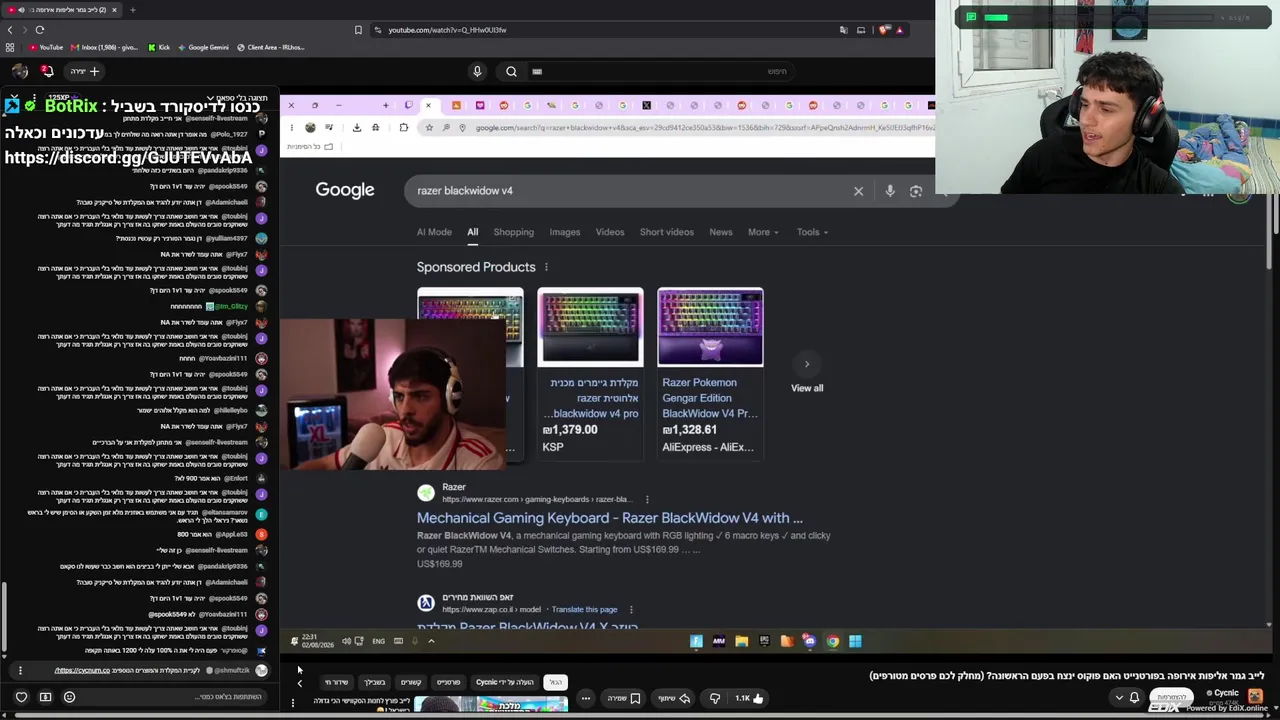Search with voice on YouTube
Image resolution: width=1280 pixels, height=720 pixels.
(477, 71)
